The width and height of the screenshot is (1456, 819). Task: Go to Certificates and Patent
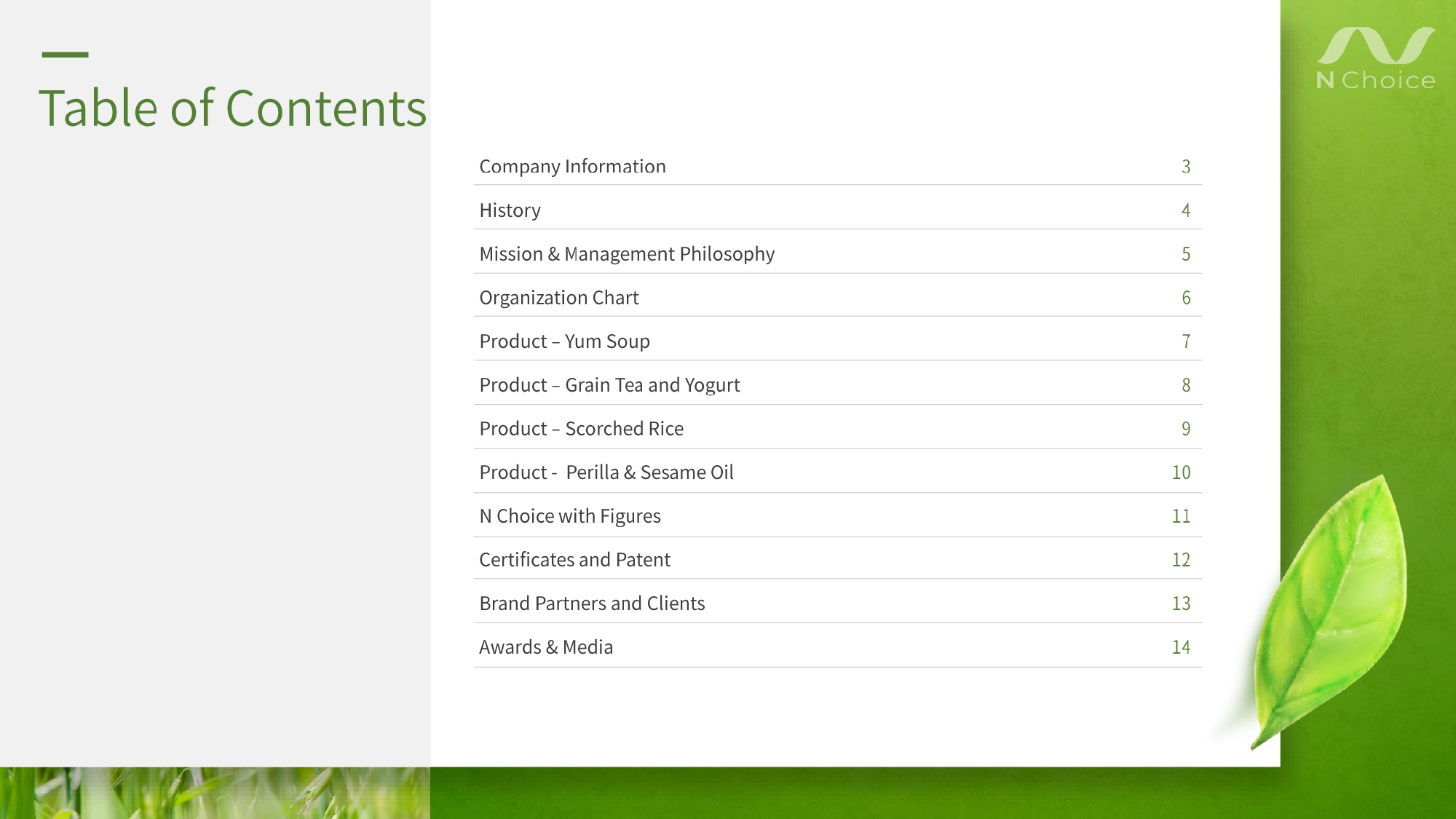pos(574,560)
